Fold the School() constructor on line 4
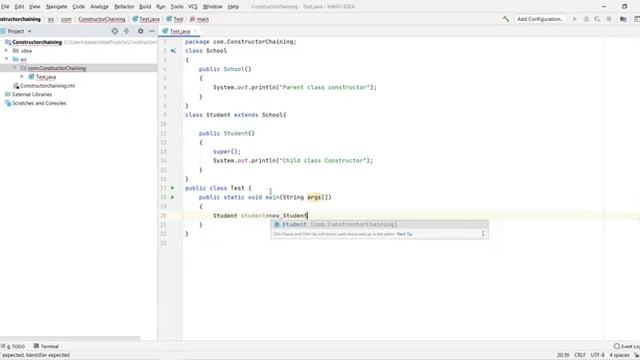The width and height of the screenshot is (640, 360). (x=182, y=69)
